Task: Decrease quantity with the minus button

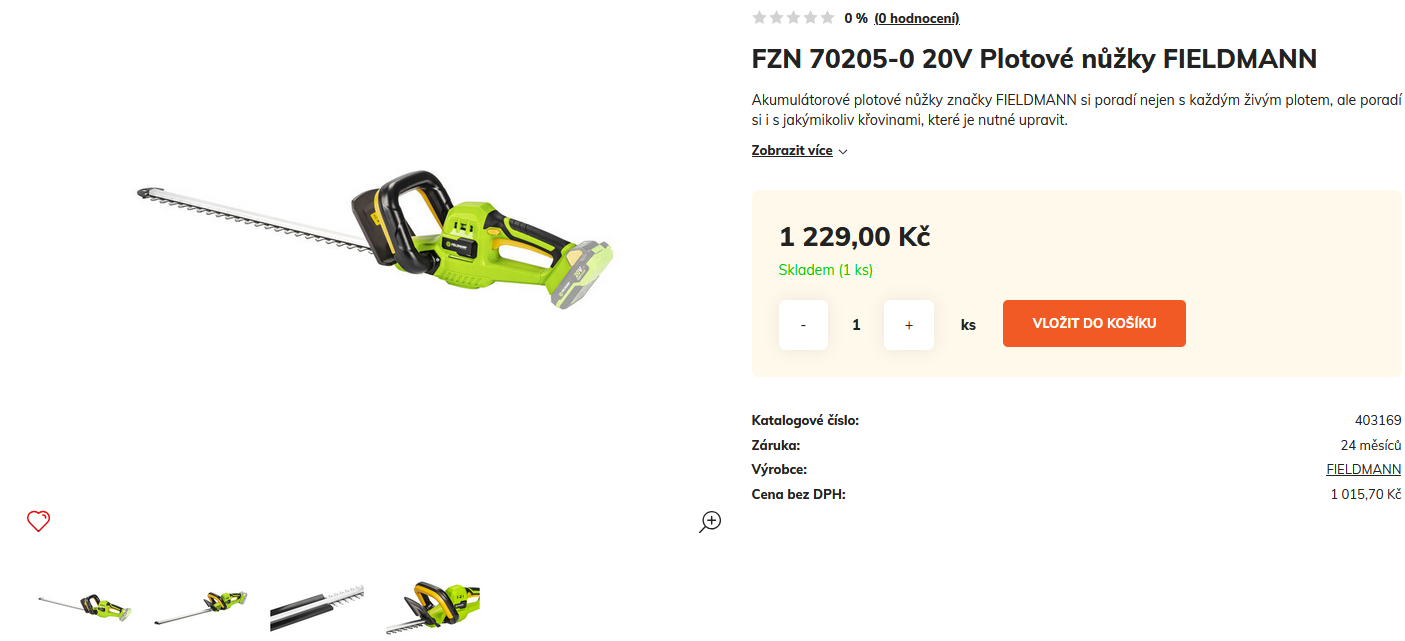Action: coord(803,325)
